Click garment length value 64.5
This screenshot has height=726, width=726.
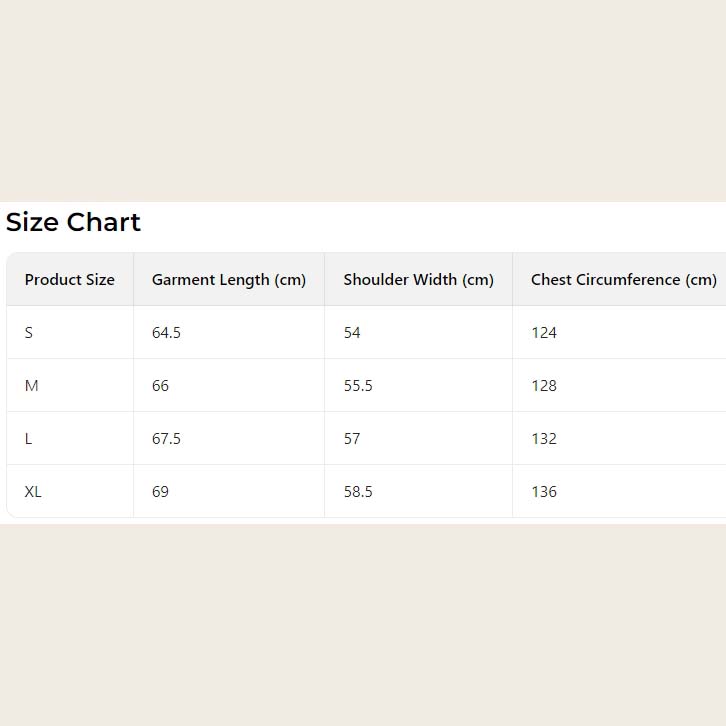[x=166, y=333]
